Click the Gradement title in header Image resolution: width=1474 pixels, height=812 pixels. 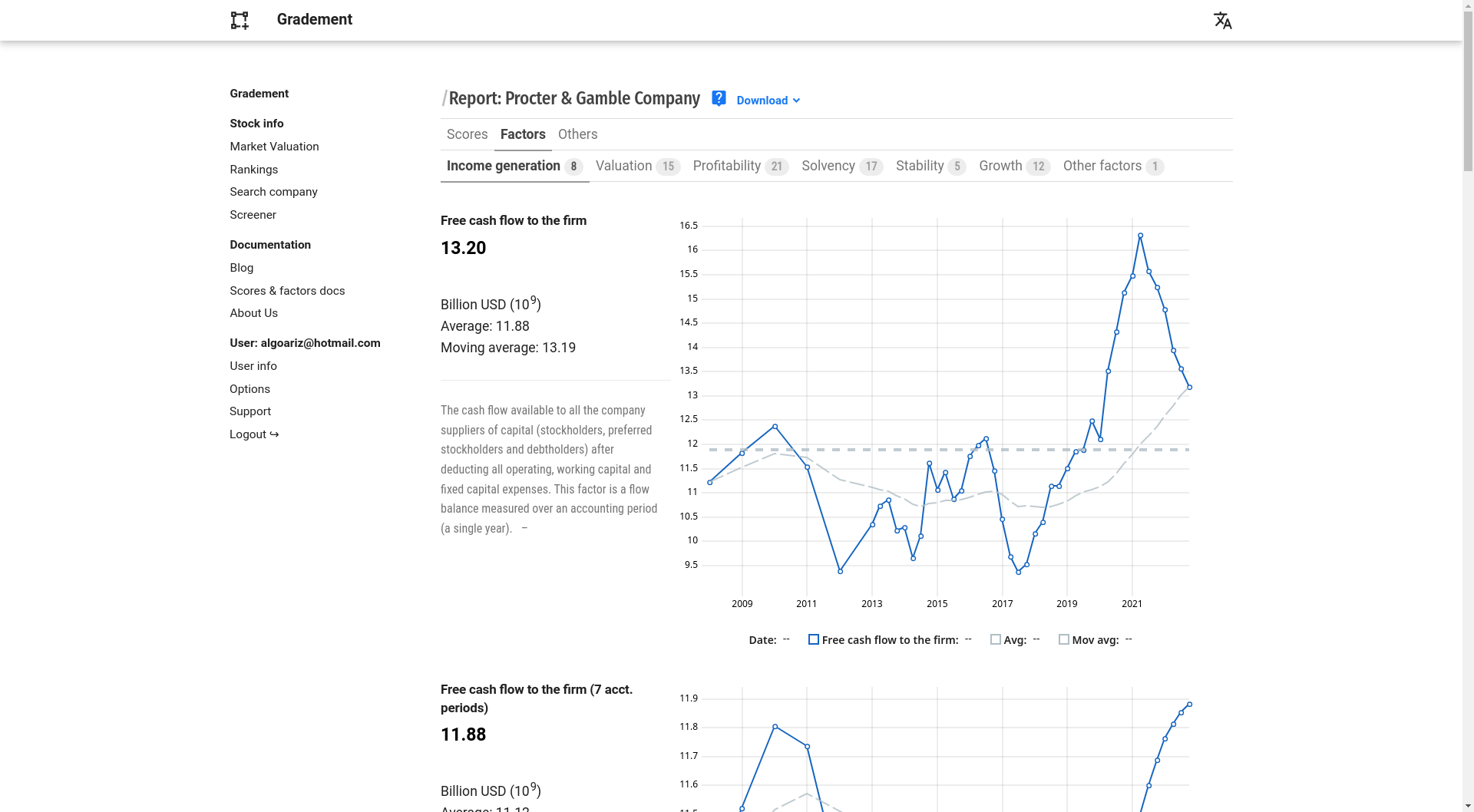(x=315, y=20)
